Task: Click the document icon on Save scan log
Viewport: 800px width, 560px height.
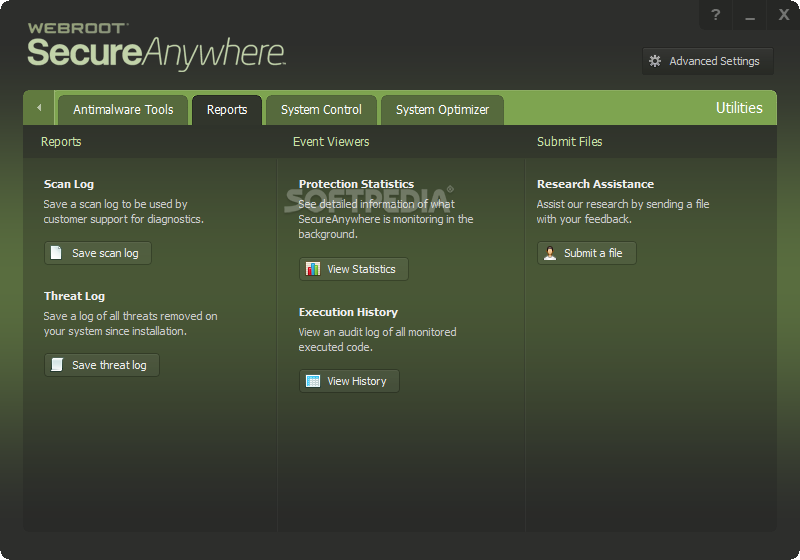Action: tap(56, 253)
